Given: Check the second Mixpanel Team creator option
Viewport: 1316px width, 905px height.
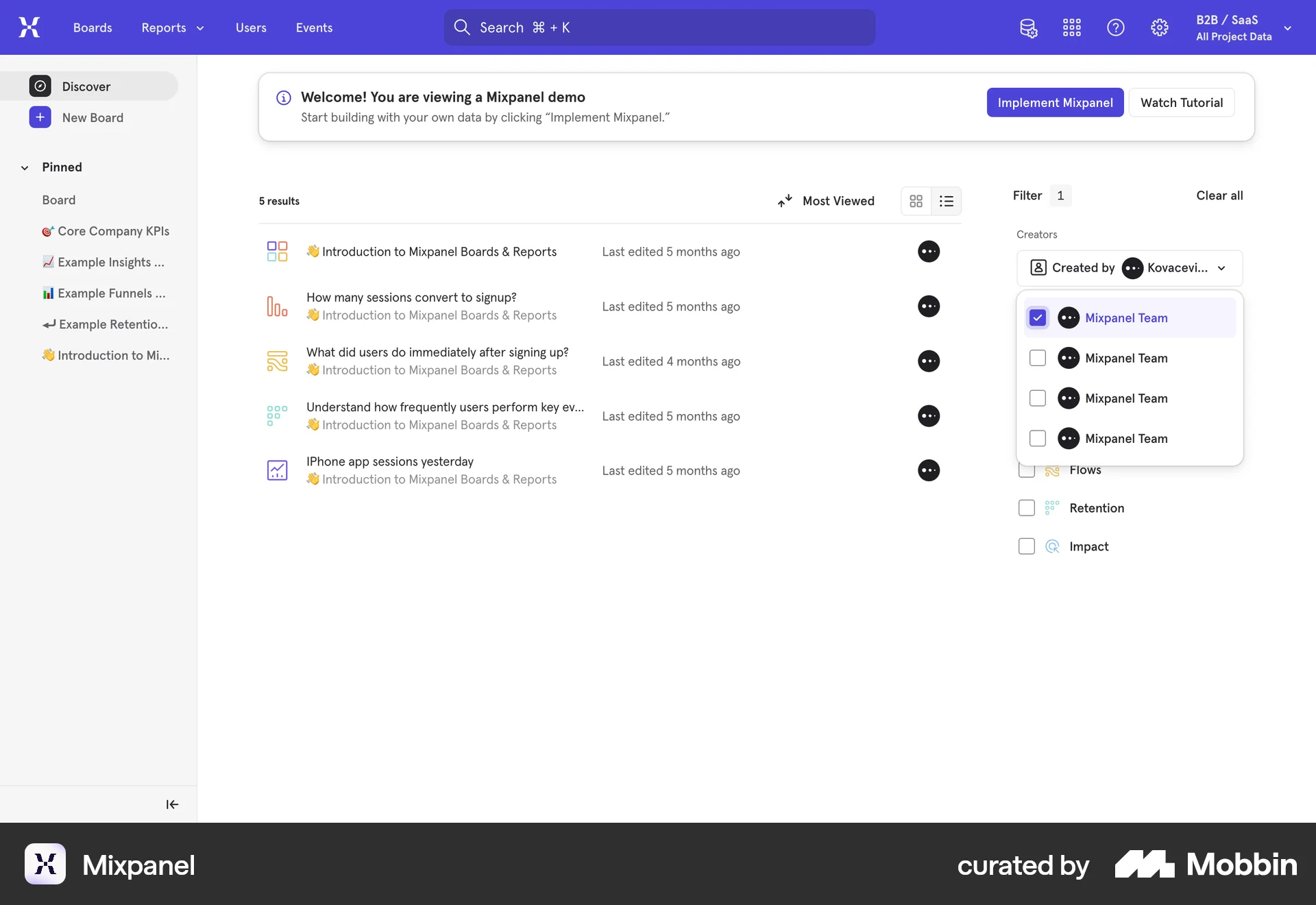Looking at the screenshot, I should click(x=1038, y=358).
